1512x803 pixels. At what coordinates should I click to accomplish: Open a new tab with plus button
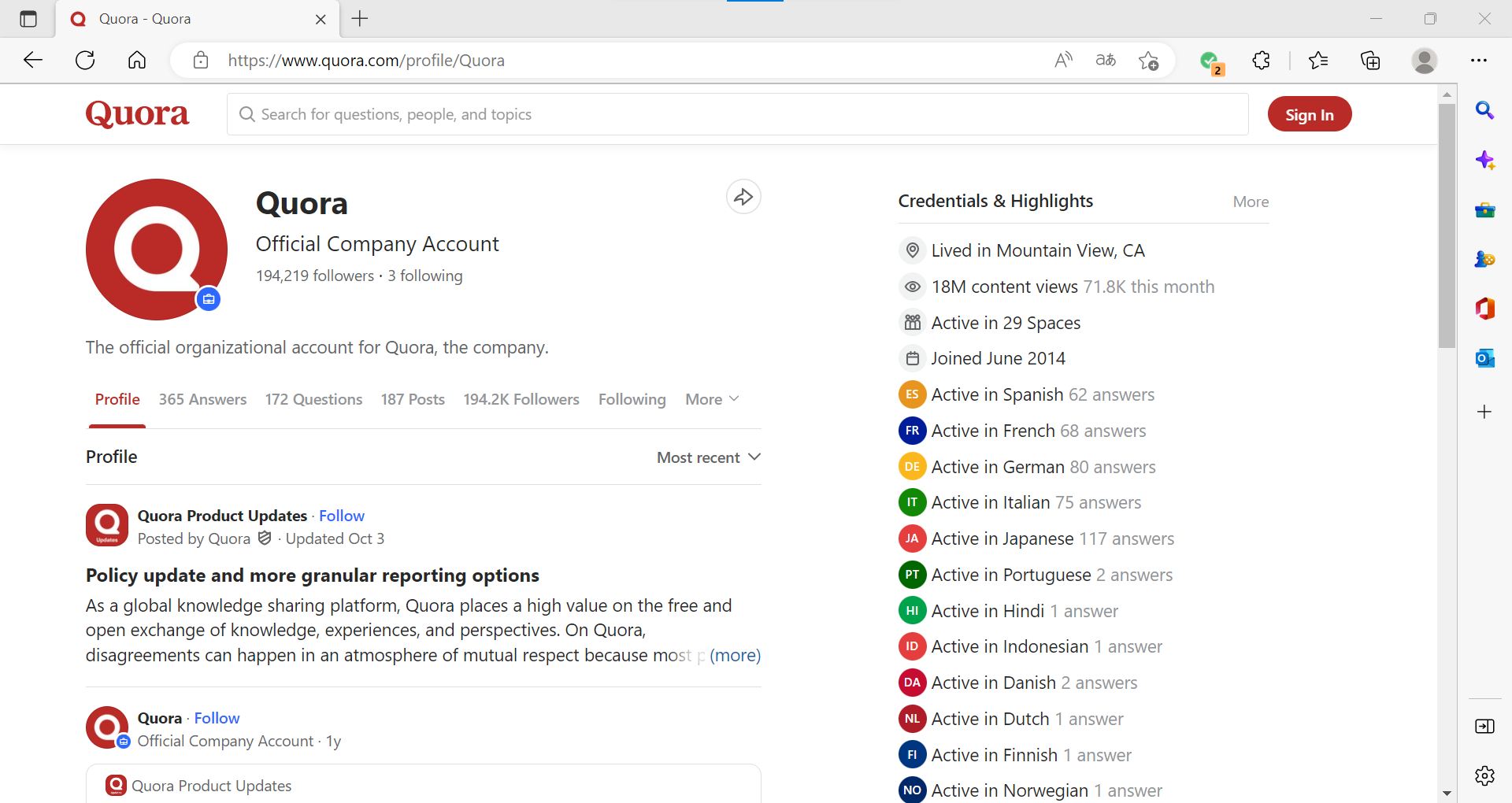360,19
